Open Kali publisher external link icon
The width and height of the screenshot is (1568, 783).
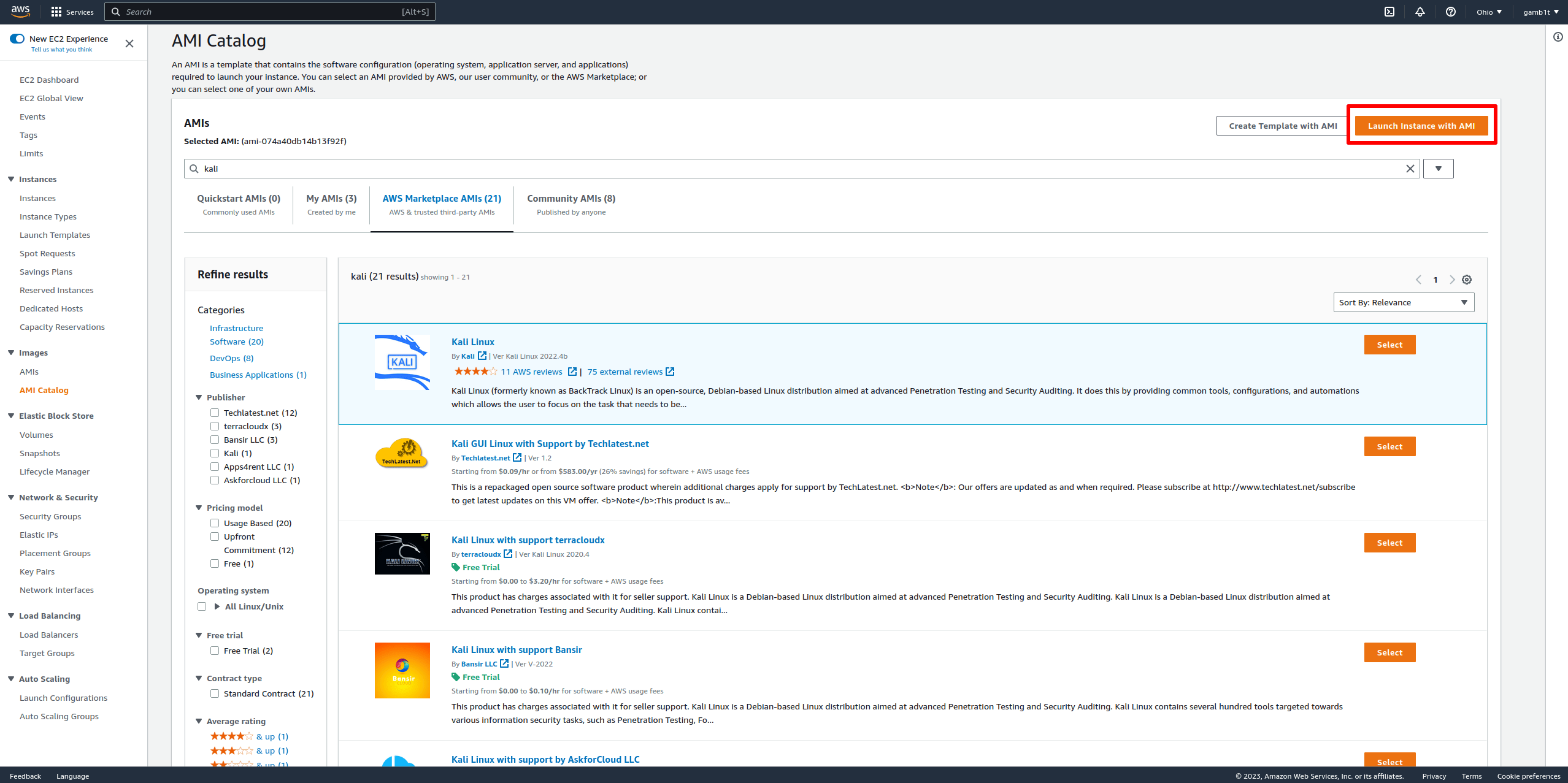(482, 356)
